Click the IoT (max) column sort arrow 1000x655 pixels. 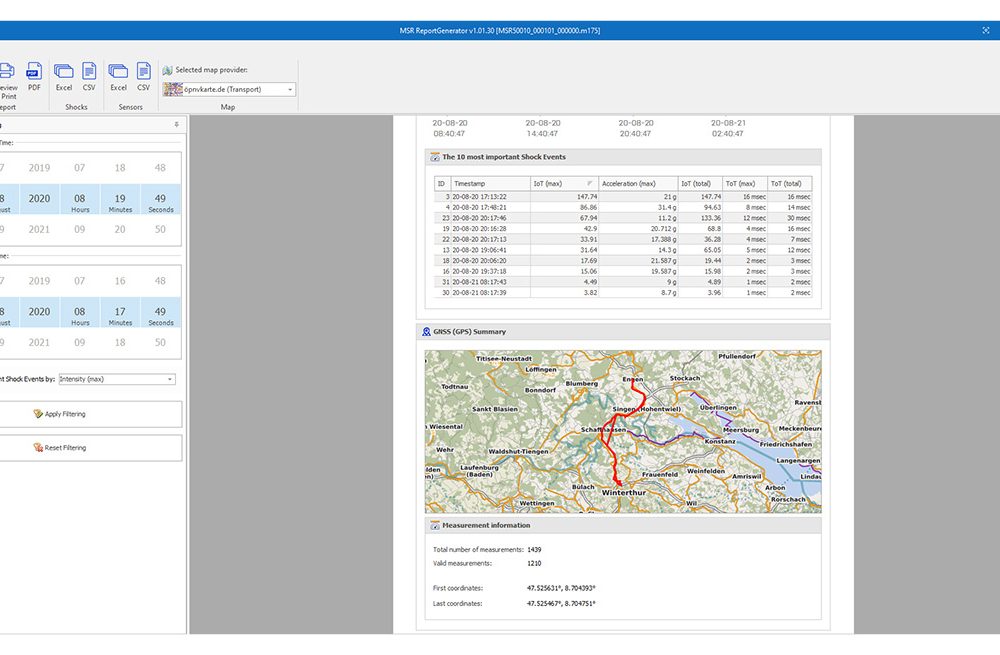[x=590, y=184]
